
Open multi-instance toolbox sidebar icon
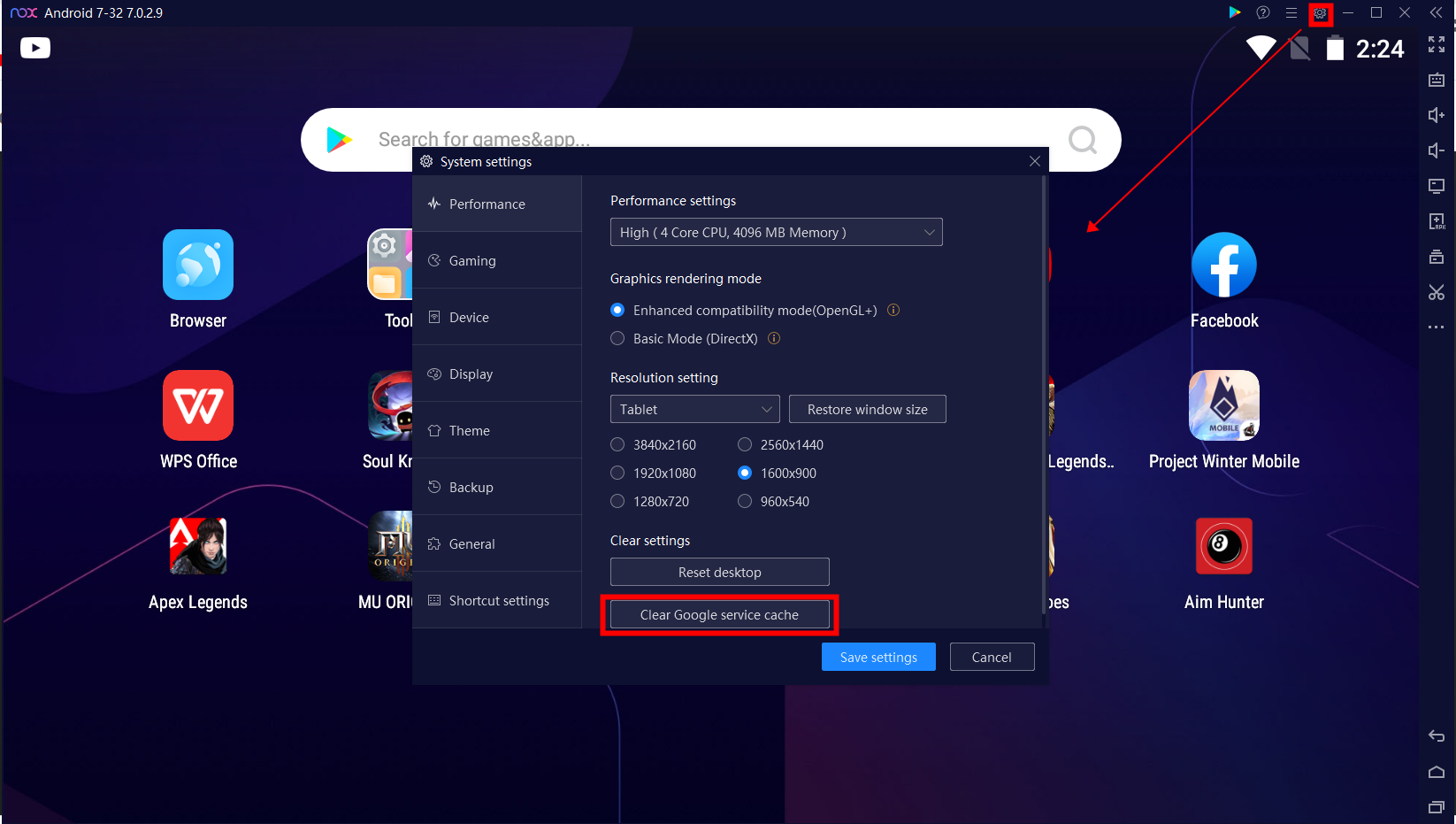[1437, 257]
